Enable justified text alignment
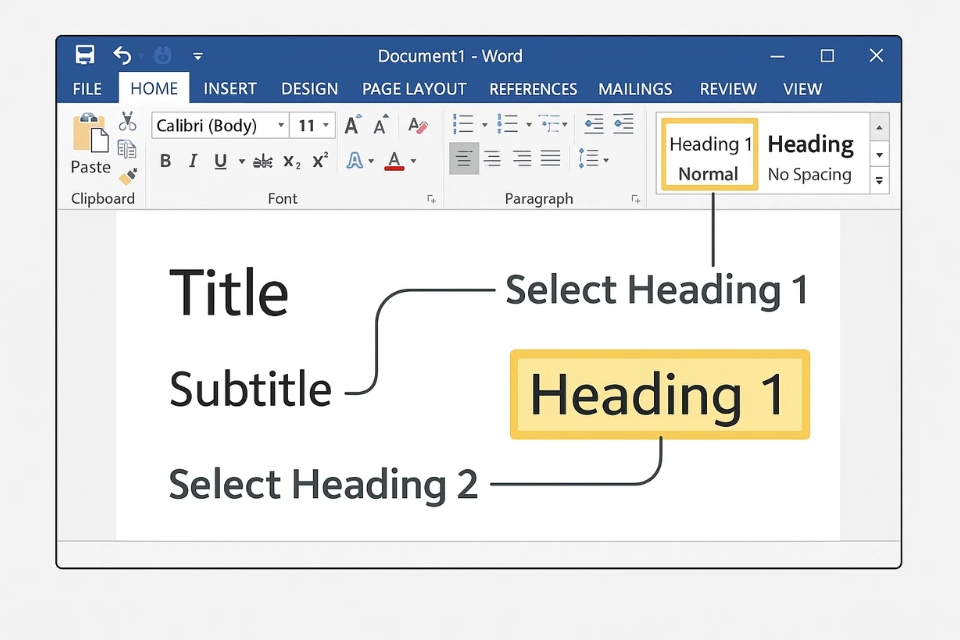 click(548, 158)
